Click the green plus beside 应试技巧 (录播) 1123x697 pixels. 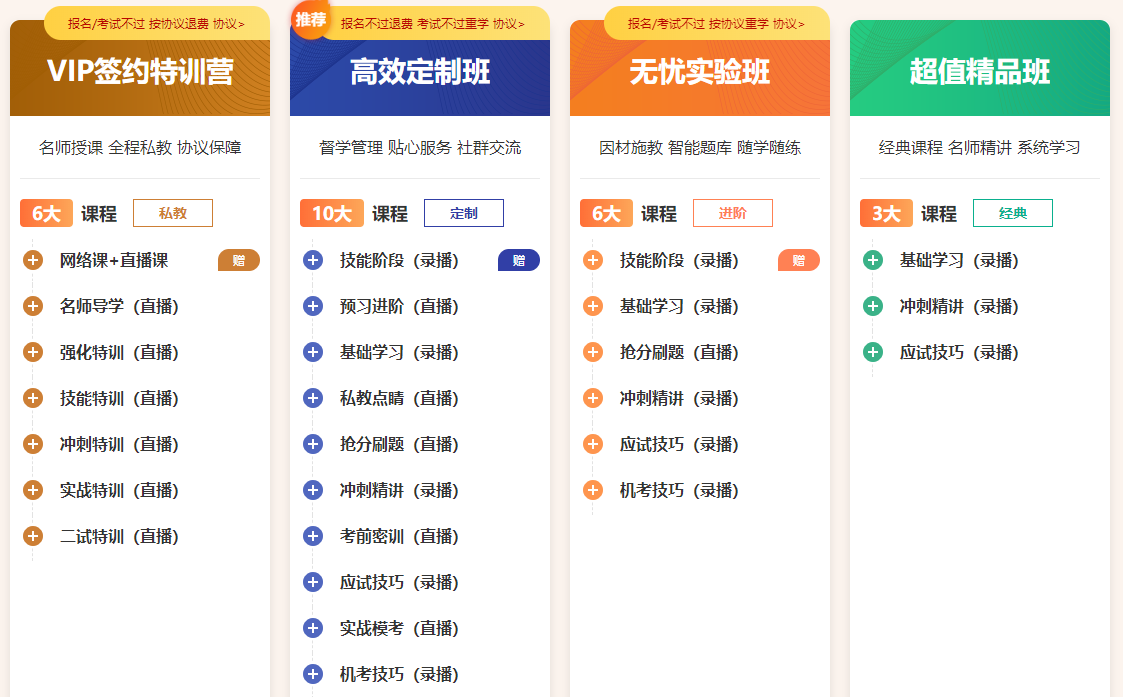point(873,352)
